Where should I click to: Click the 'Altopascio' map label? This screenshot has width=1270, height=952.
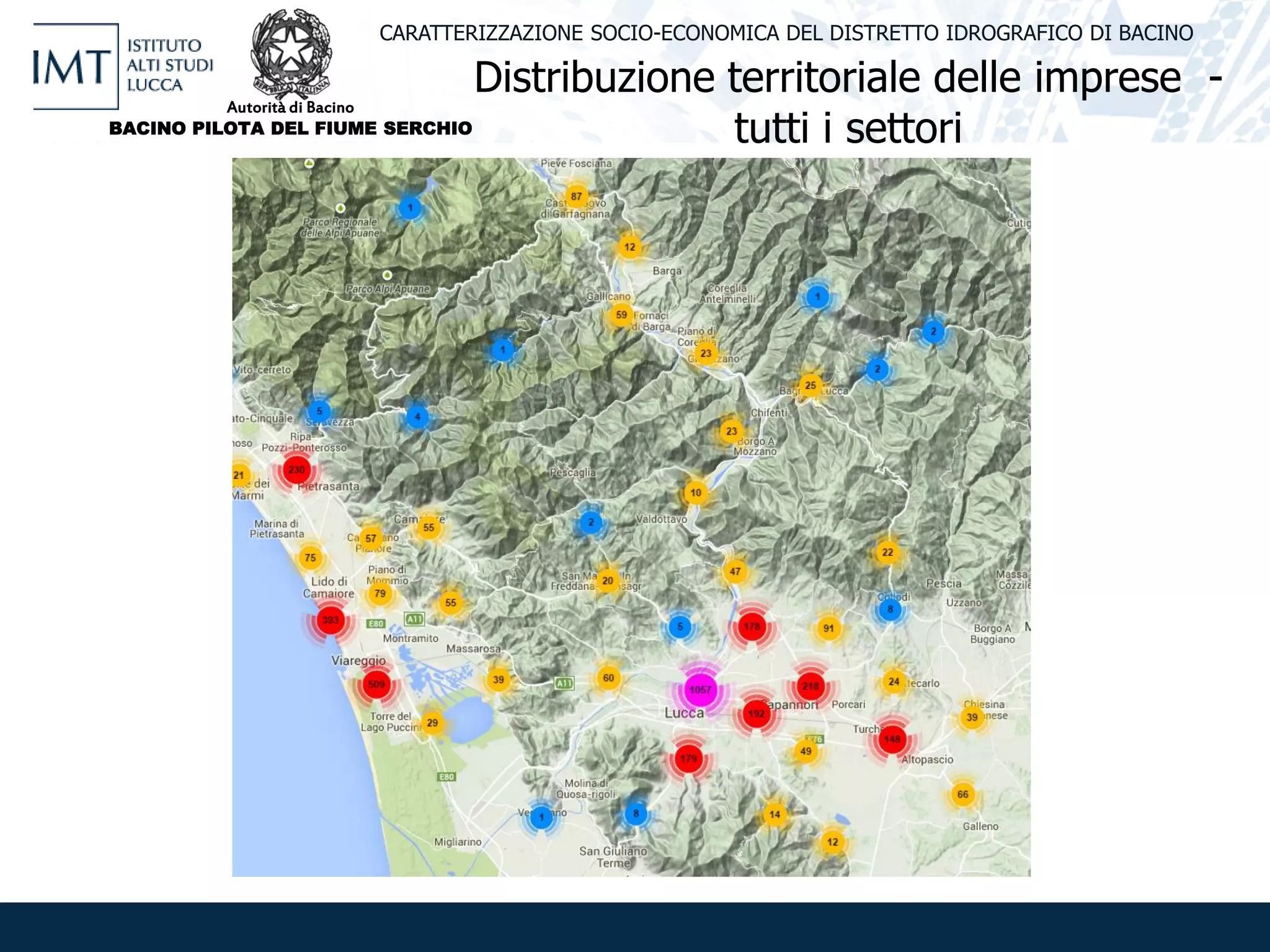(x=927, y=760)
